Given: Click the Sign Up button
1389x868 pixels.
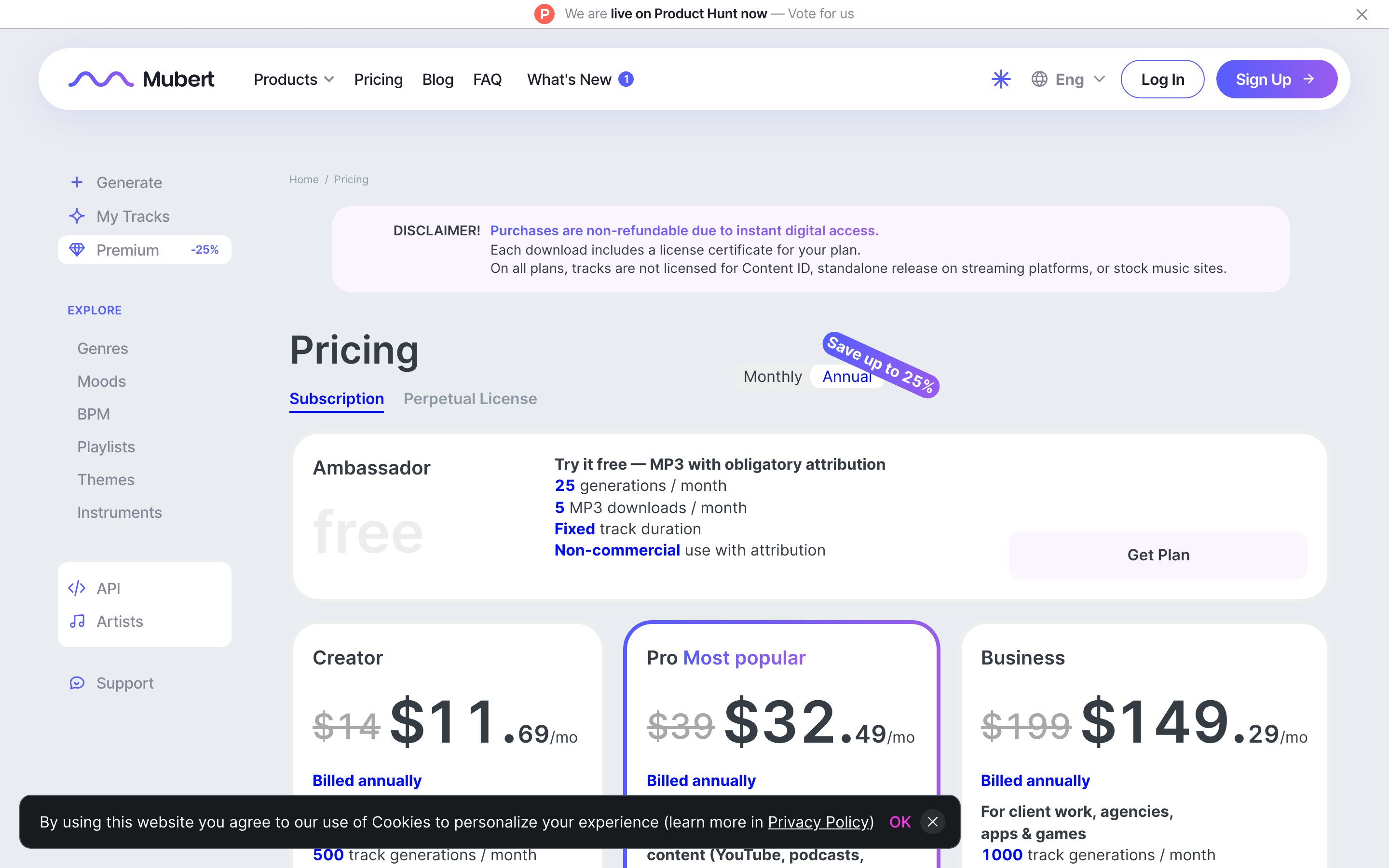Looking at the screenshot, I should point(1277,79).
